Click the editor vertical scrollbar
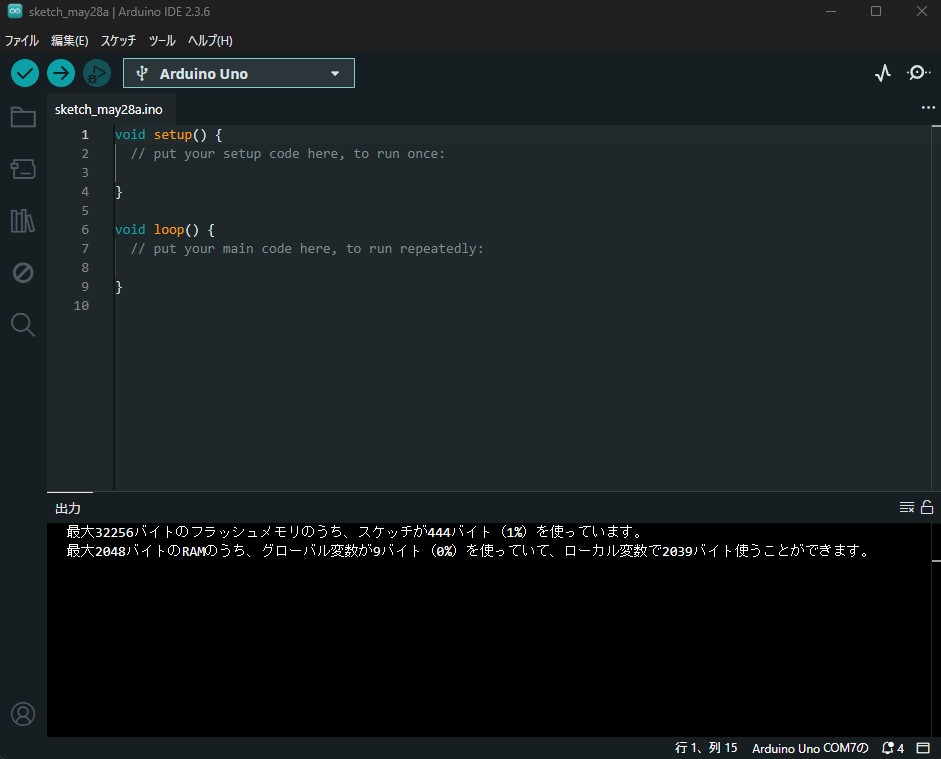Screen dimensions: 941x759 point(936,308)
